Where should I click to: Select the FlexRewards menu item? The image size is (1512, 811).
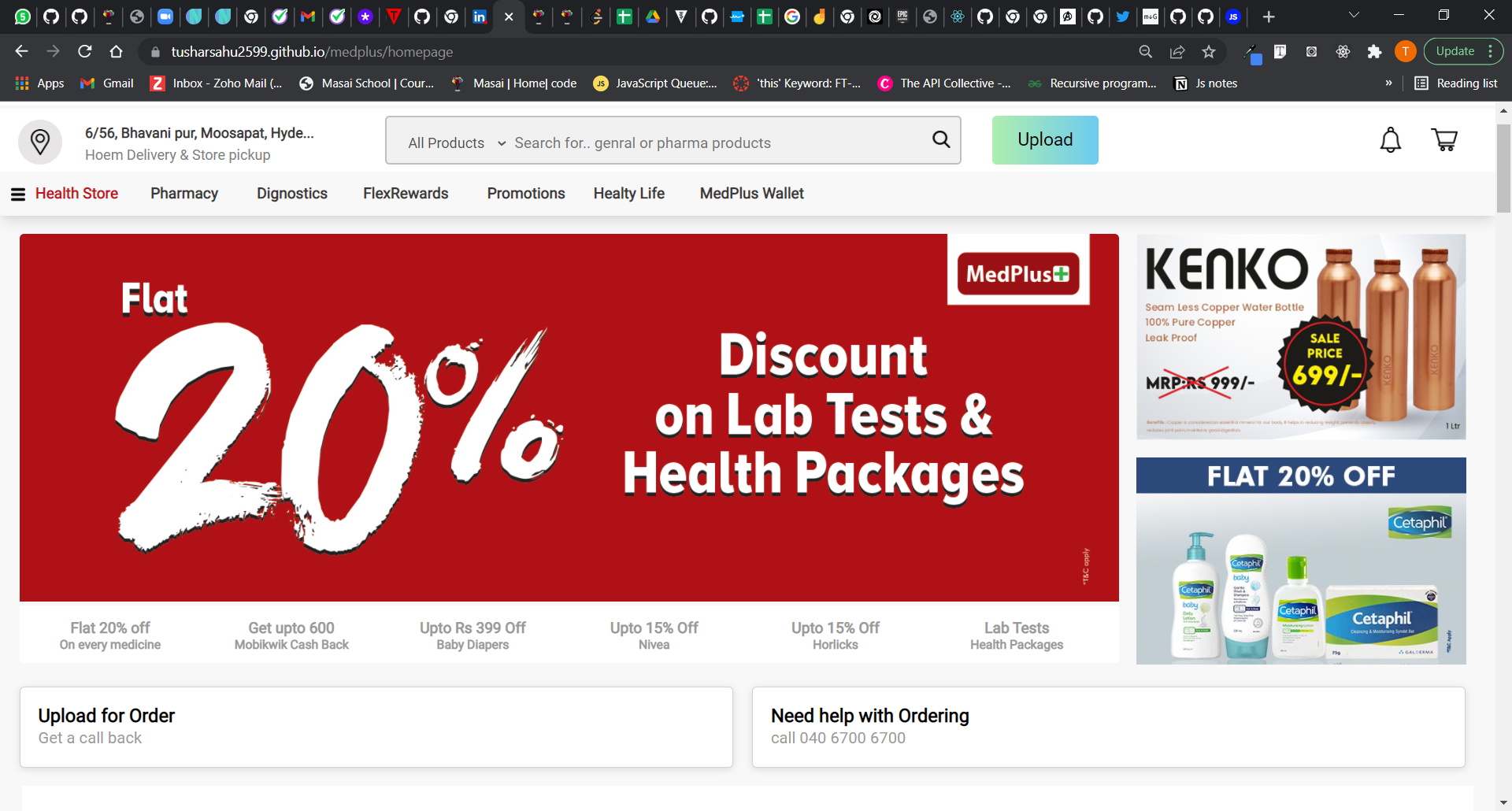406,194
